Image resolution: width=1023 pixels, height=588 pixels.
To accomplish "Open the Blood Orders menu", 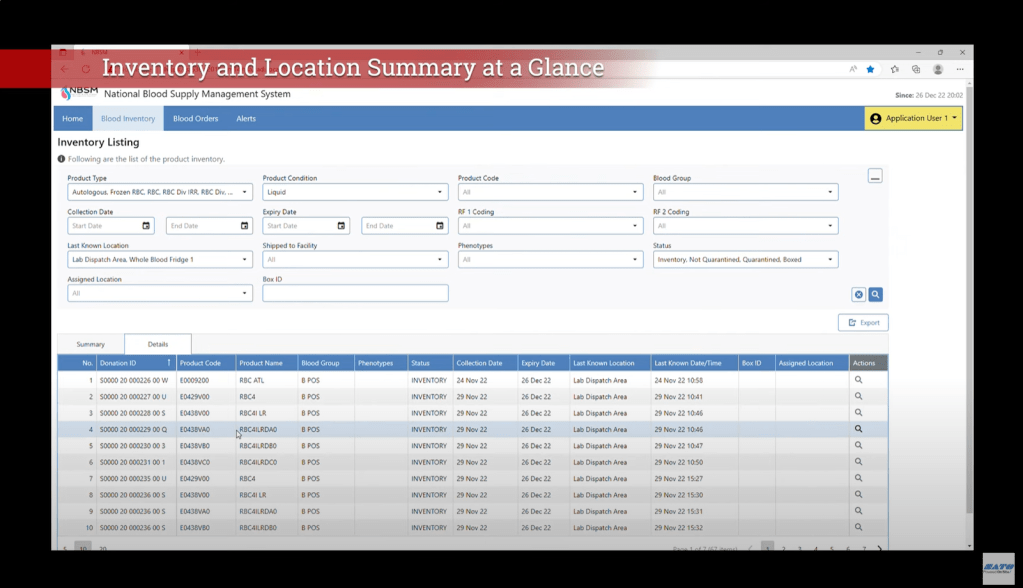I will tap(195, 118).
